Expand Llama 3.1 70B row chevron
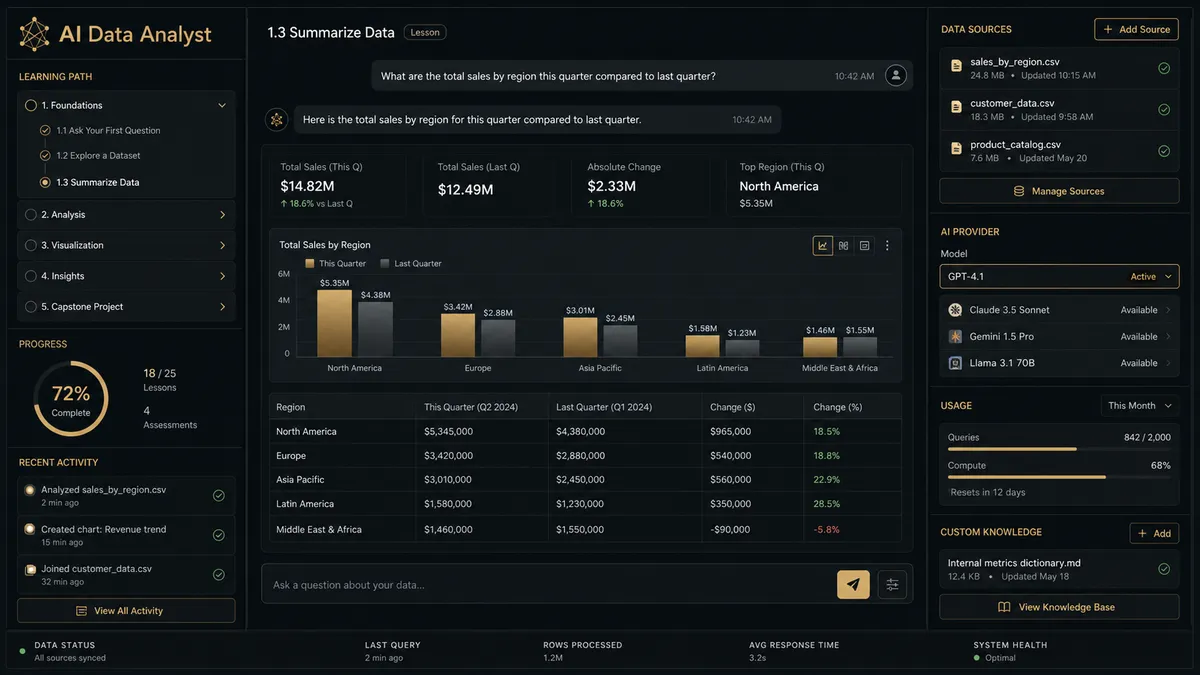The height and width of the screenshot is (675, 1200). pyautogui.click(x=1168, y=363)
